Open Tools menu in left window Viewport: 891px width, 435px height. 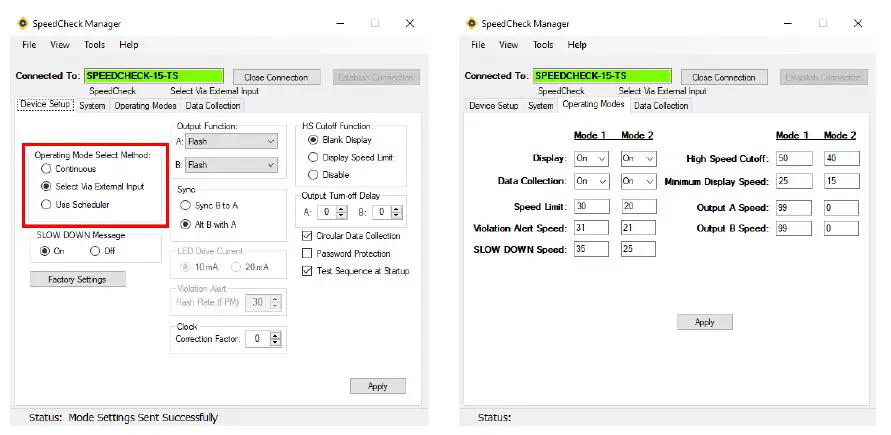coord(94,45)
